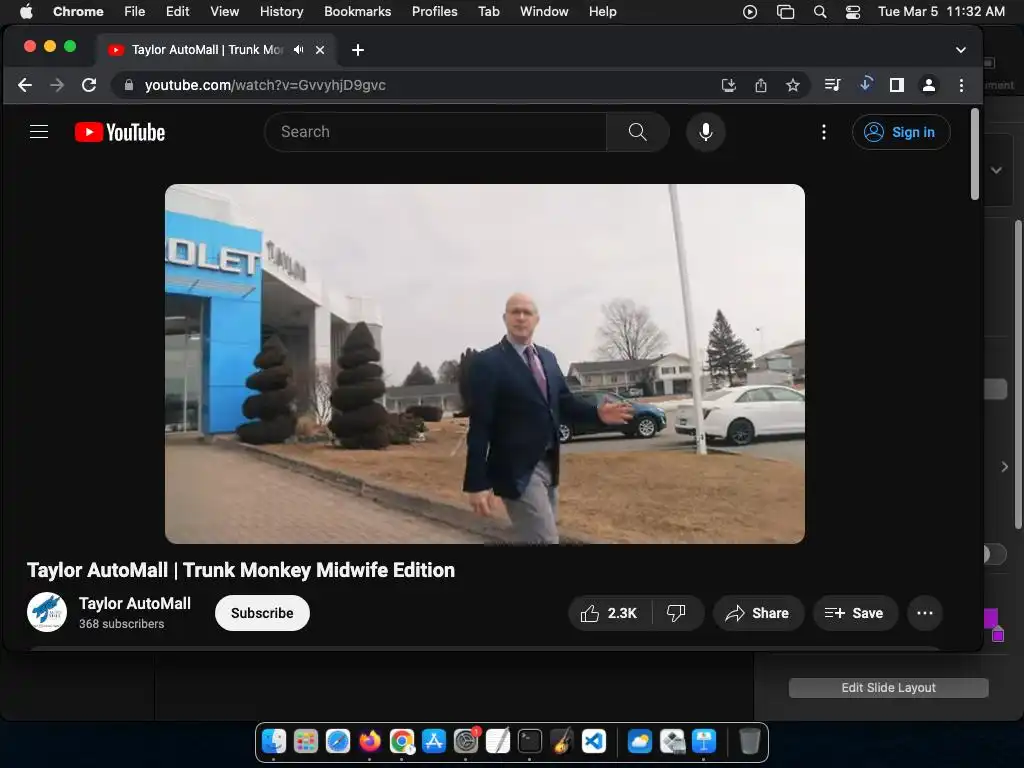The height and width of the screenshot is (768, 1024).
Task: Open the Chrome app menu
Action: point(78,12)
